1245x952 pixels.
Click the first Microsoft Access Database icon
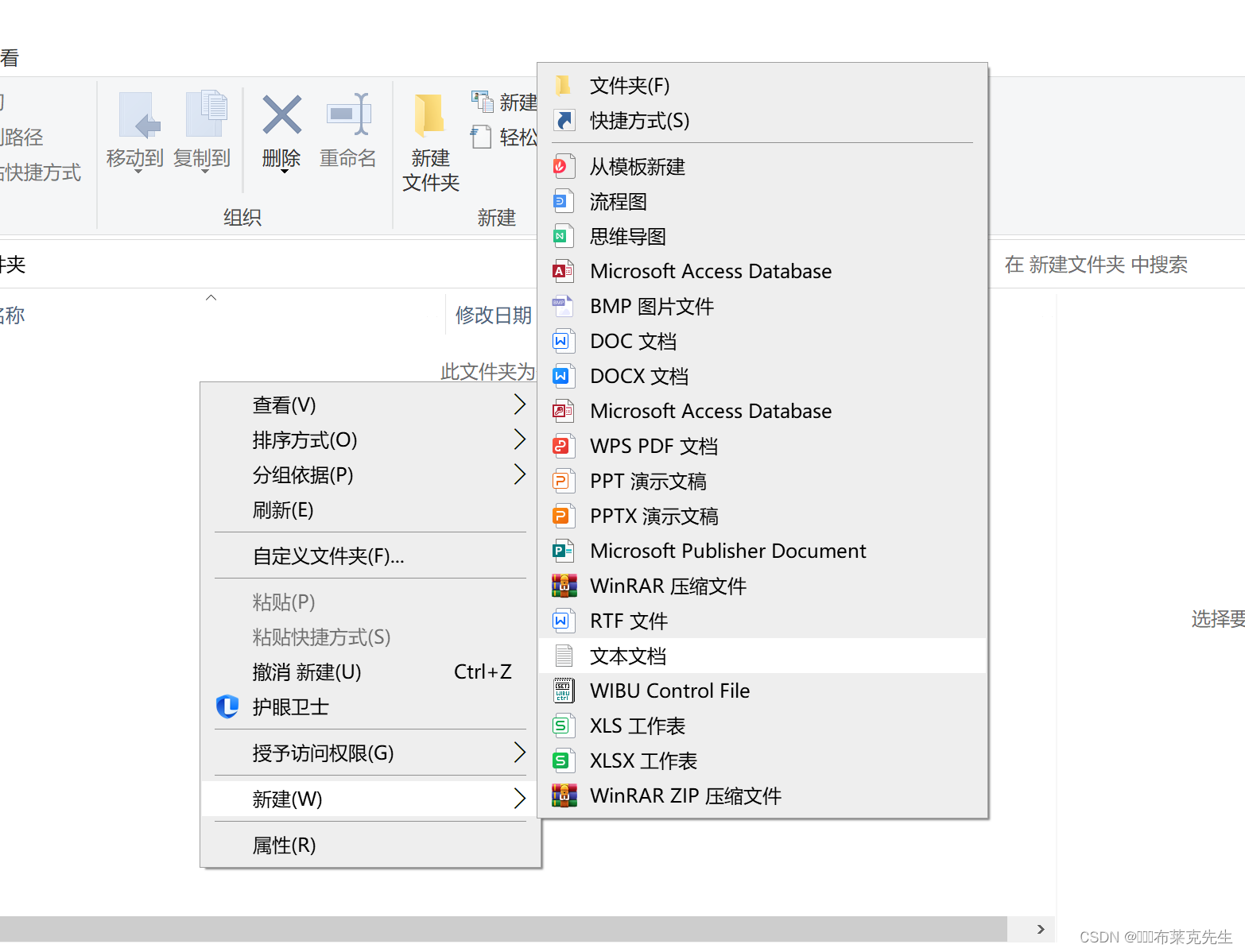point(563,271)
